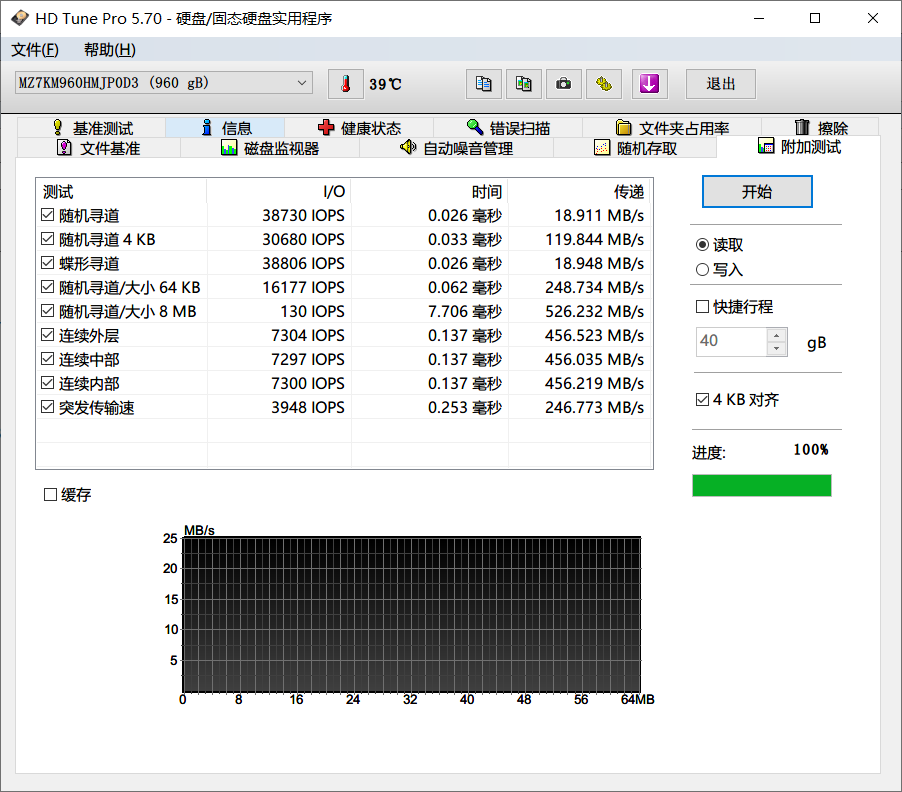Uncheck the 连续外层 checkbox

click(x=48, y=335)
